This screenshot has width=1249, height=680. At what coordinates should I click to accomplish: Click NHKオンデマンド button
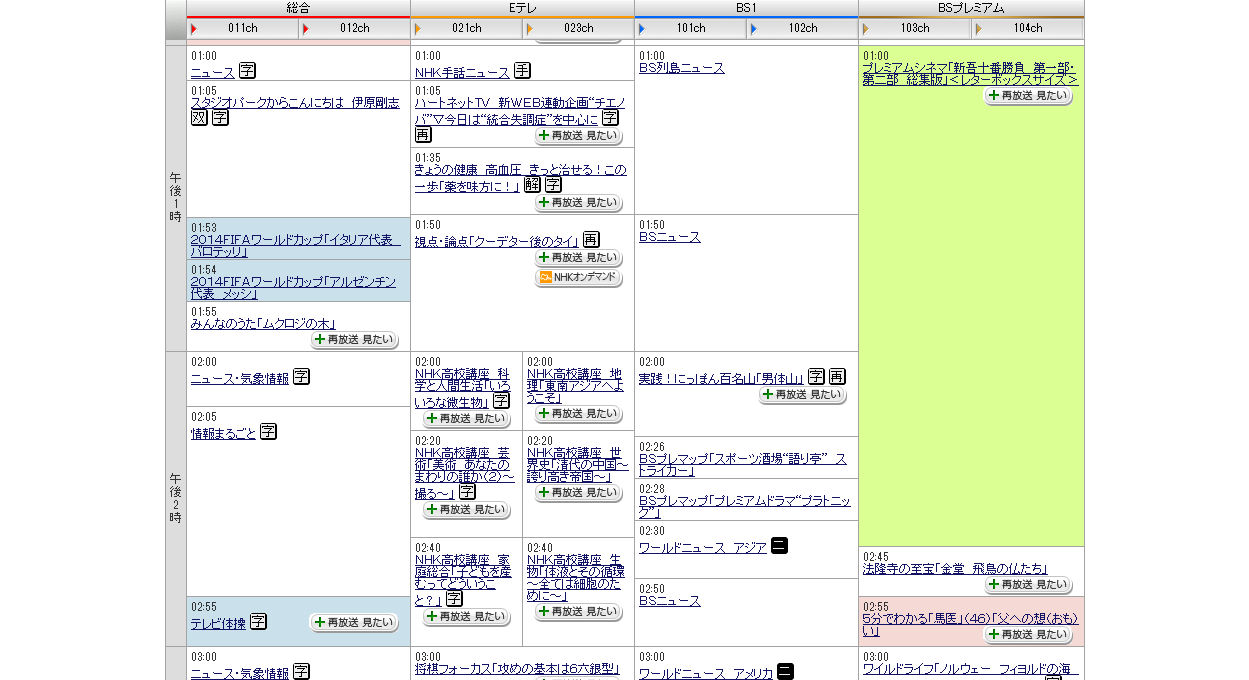[578, 277]
